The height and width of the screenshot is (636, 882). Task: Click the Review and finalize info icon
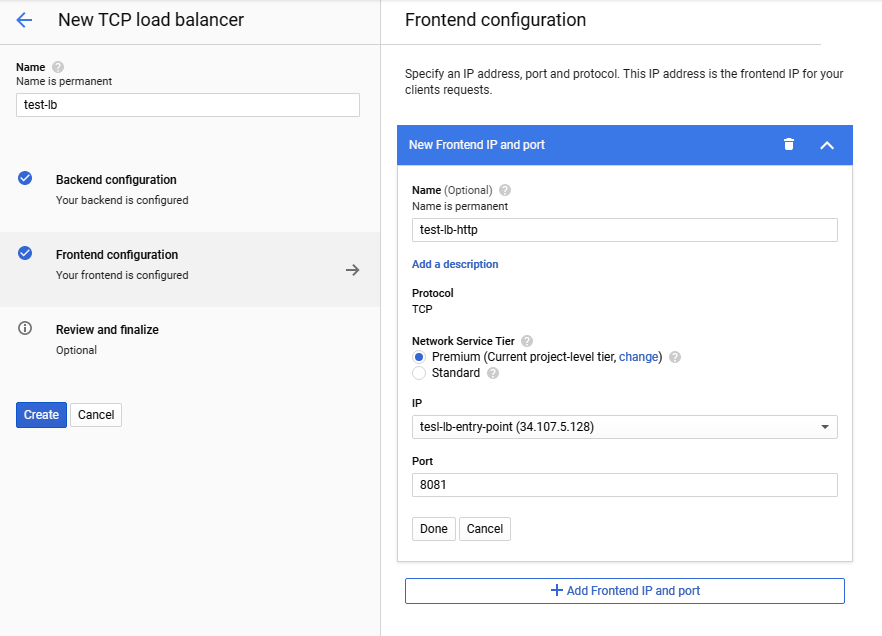click(26, 329)
